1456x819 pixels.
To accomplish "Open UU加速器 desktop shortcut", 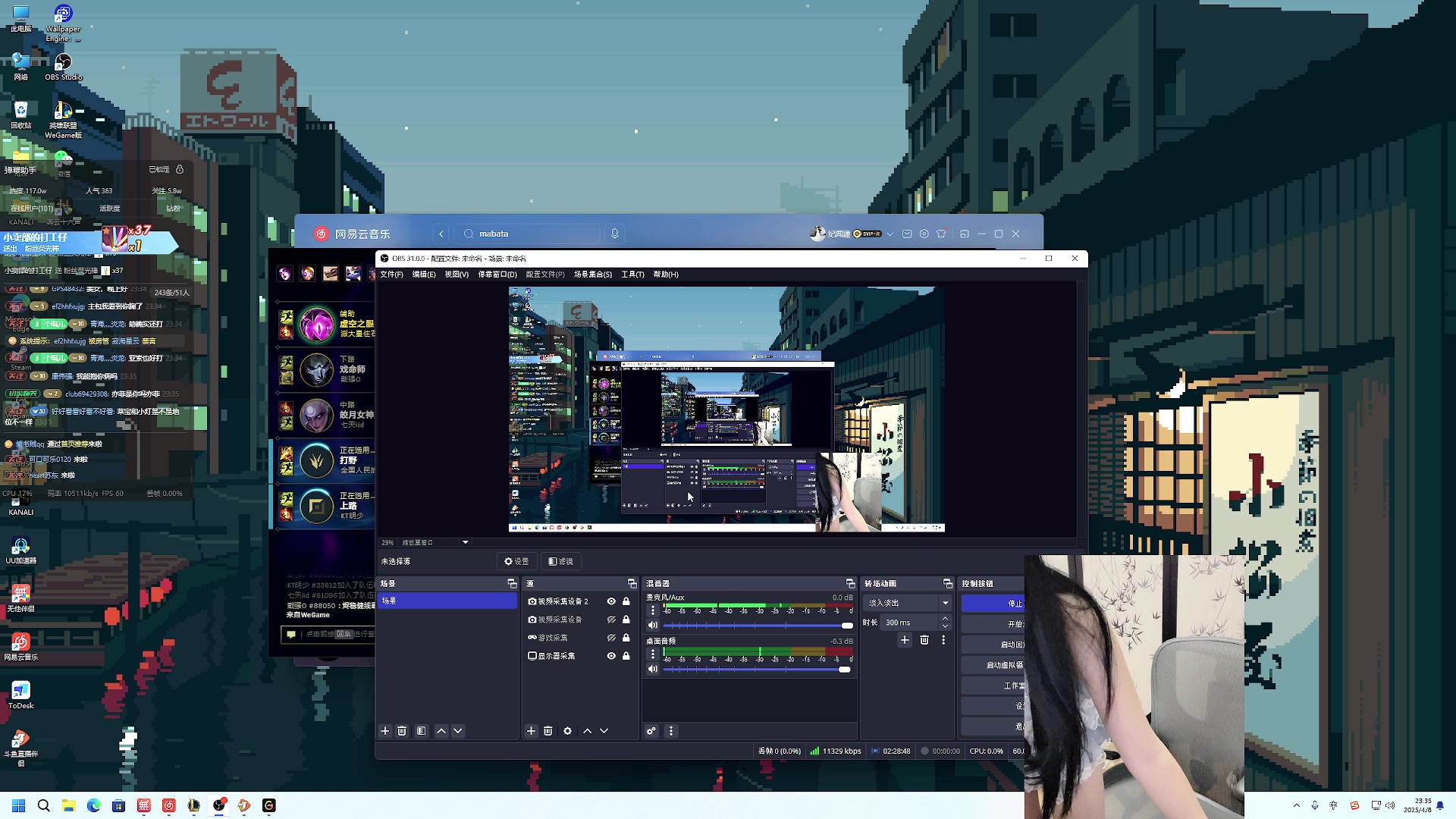I will point(21,551).
